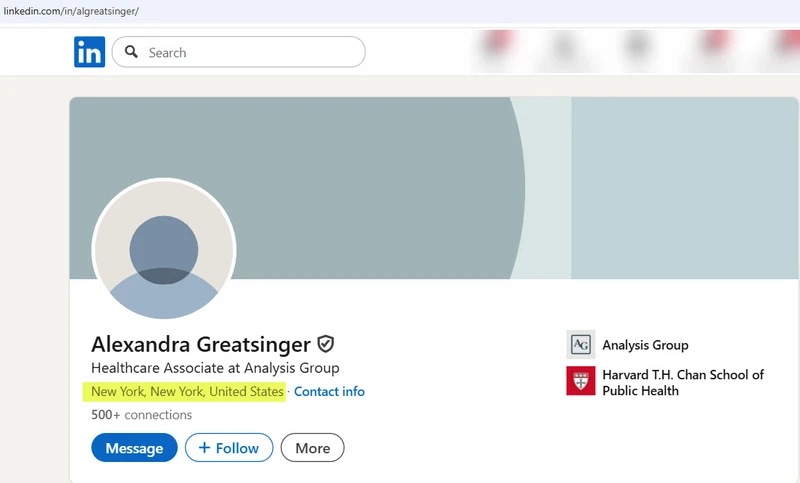Click the magnifying glass search icon
Image resolution: width=800 pixels, height=483 pixels.
click(x=132, y=52)
